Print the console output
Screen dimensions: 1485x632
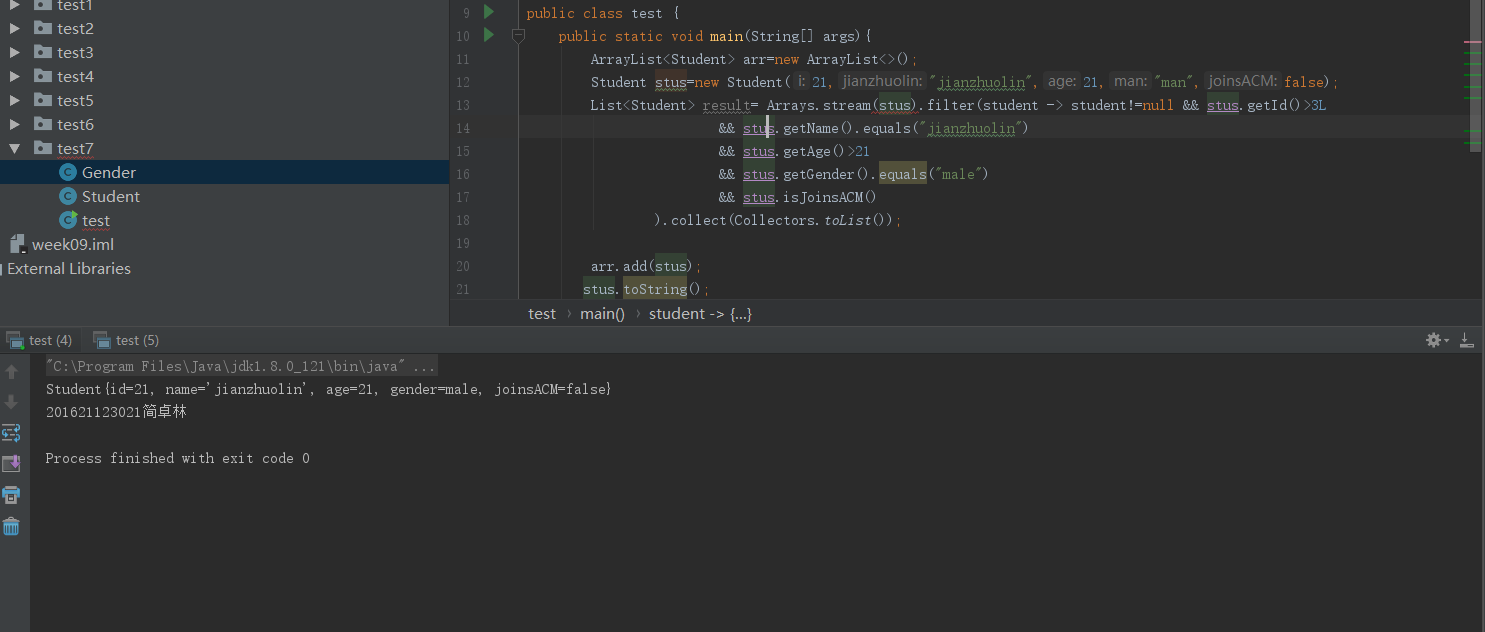11,495
